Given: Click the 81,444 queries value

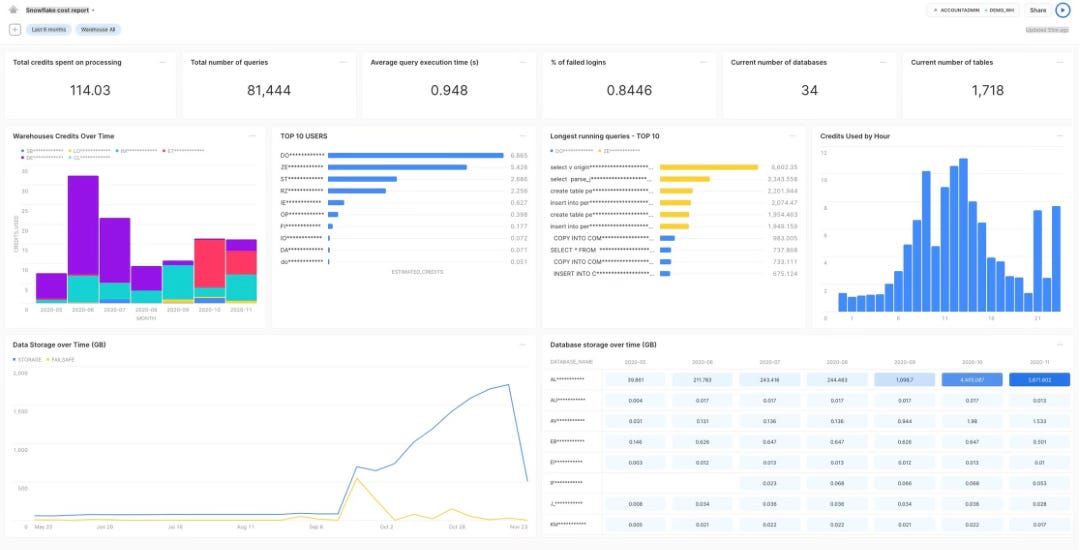Looking at the screenshot, I should coord(269,90).
